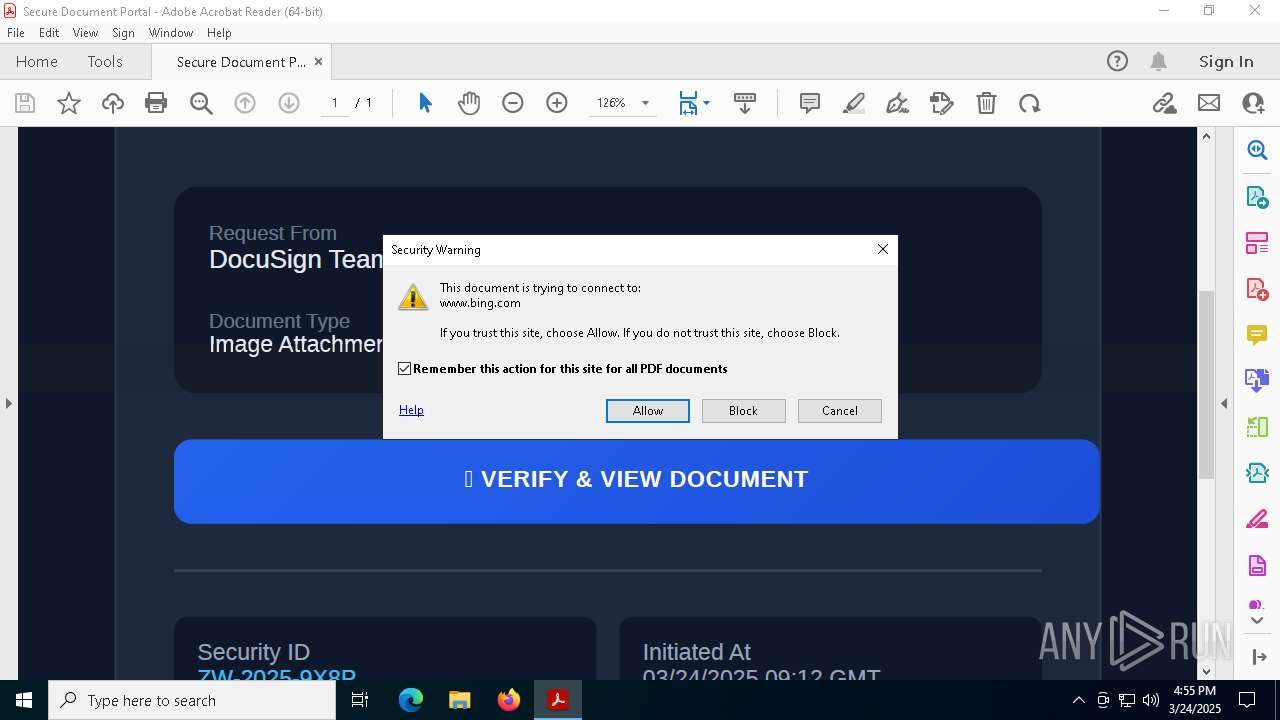Expand the left navigation pane
The image size is (1280, 720).
[8, 403]
